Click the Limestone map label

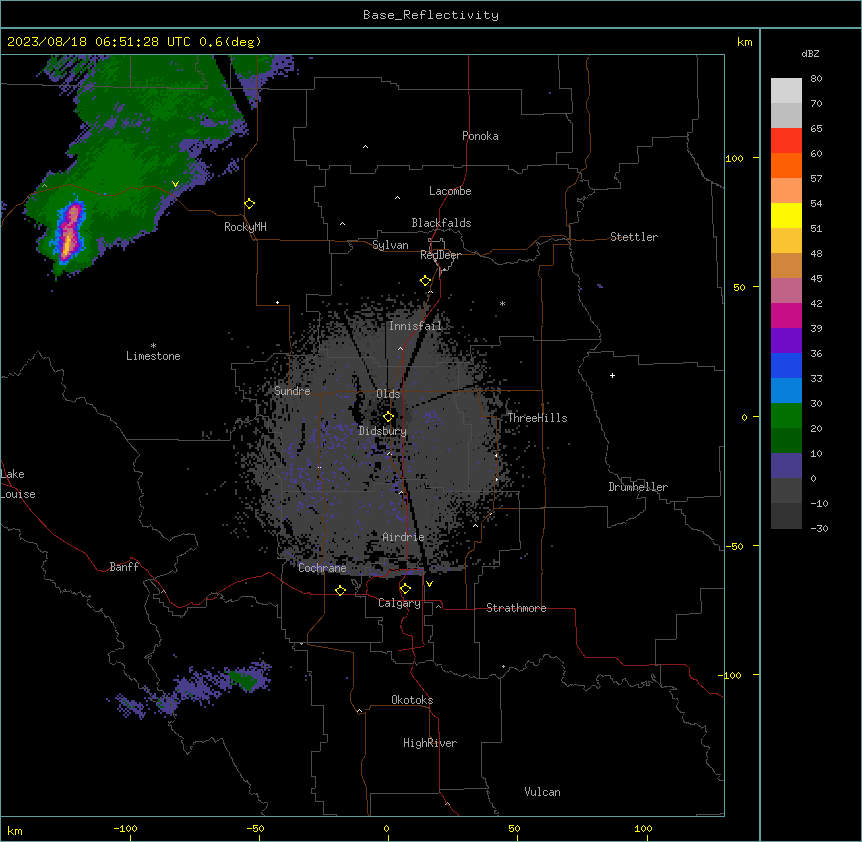[153, 356]
